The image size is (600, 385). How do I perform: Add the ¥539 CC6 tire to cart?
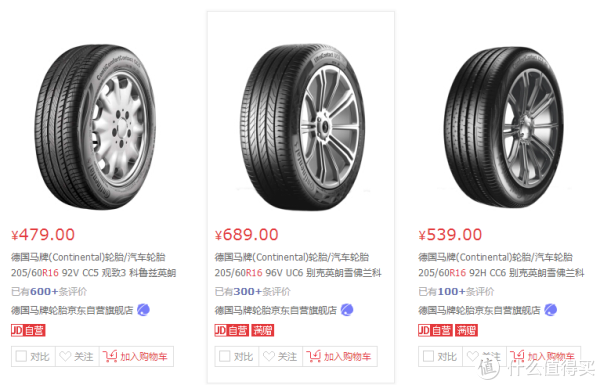(x=543, y=356)
